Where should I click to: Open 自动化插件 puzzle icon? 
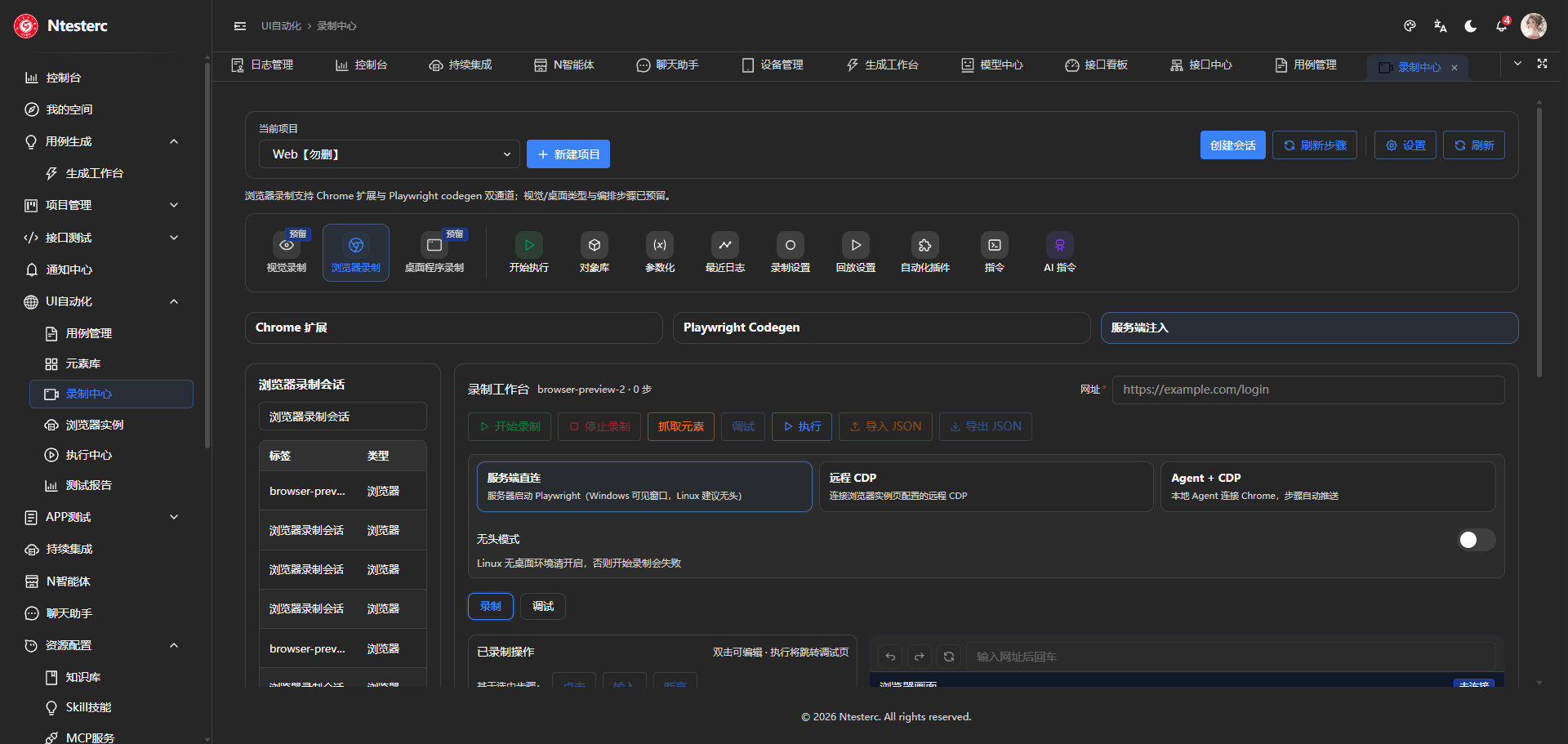[x=925, y=245]
